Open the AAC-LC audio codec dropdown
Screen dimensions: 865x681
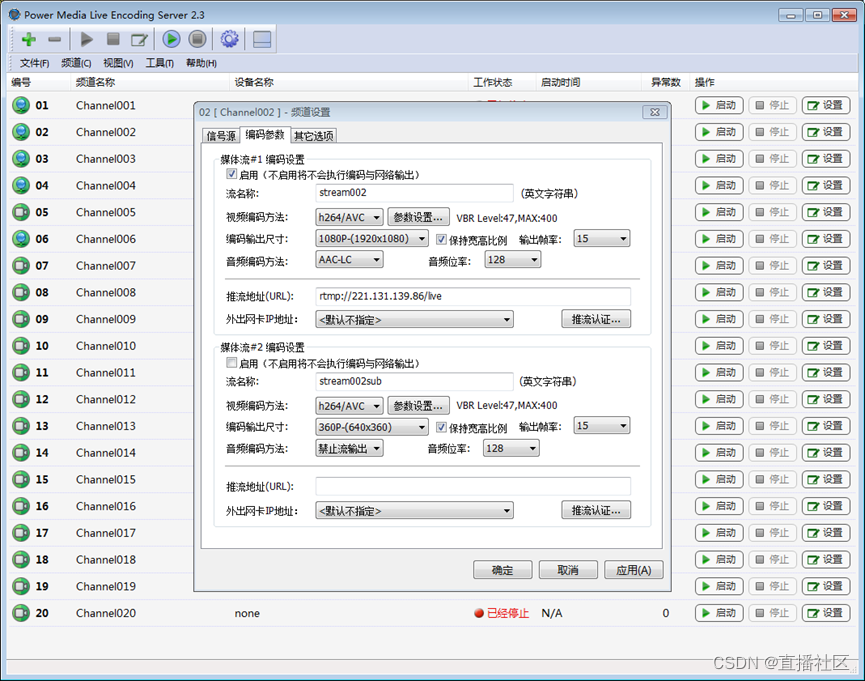(349, 259)
